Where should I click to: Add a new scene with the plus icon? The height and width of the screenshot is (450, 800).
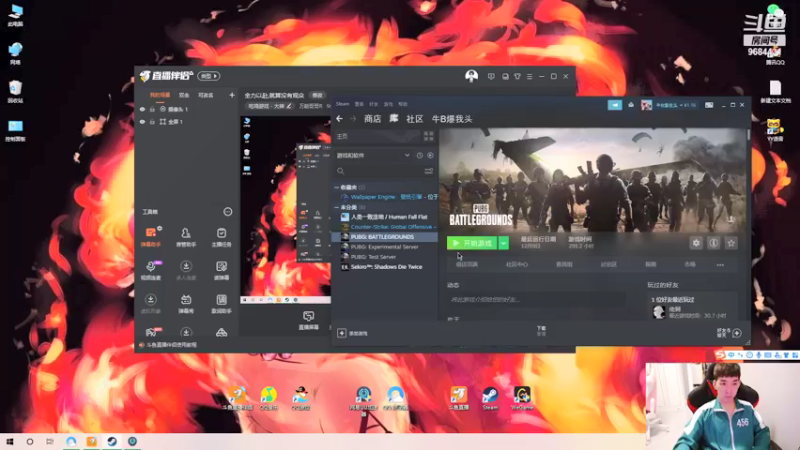pos(232,95)
